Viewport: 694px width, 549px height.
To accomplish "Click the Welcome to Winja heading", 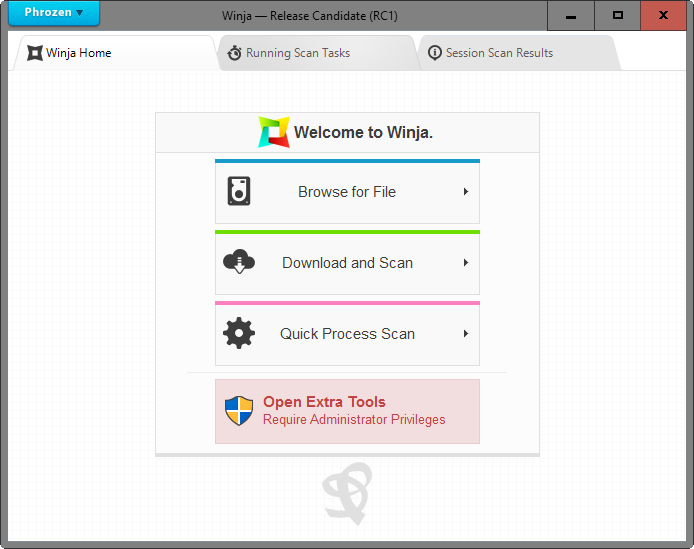I will tap(363, 132).
